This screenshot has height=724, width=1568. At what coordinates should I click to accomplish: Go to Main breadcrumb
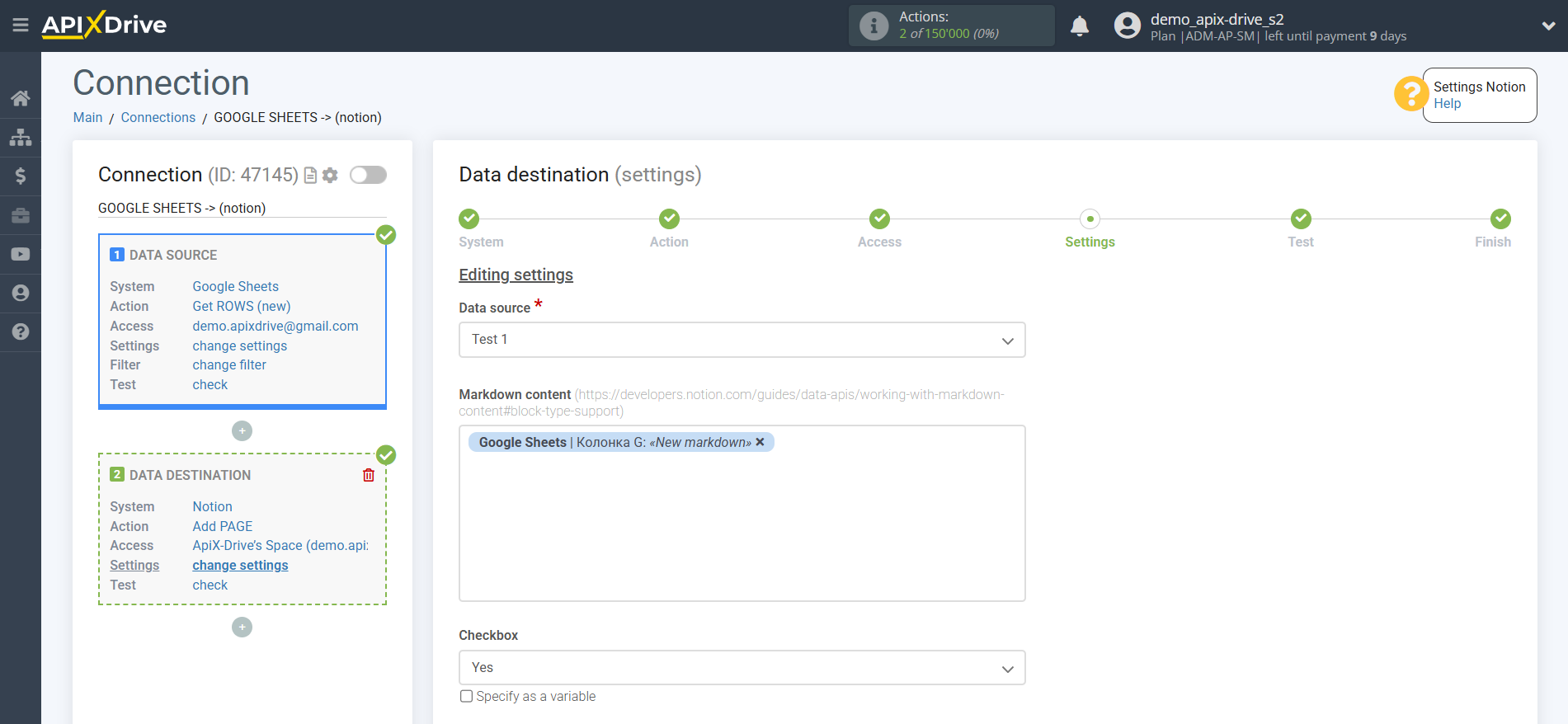tap(87, 117)
